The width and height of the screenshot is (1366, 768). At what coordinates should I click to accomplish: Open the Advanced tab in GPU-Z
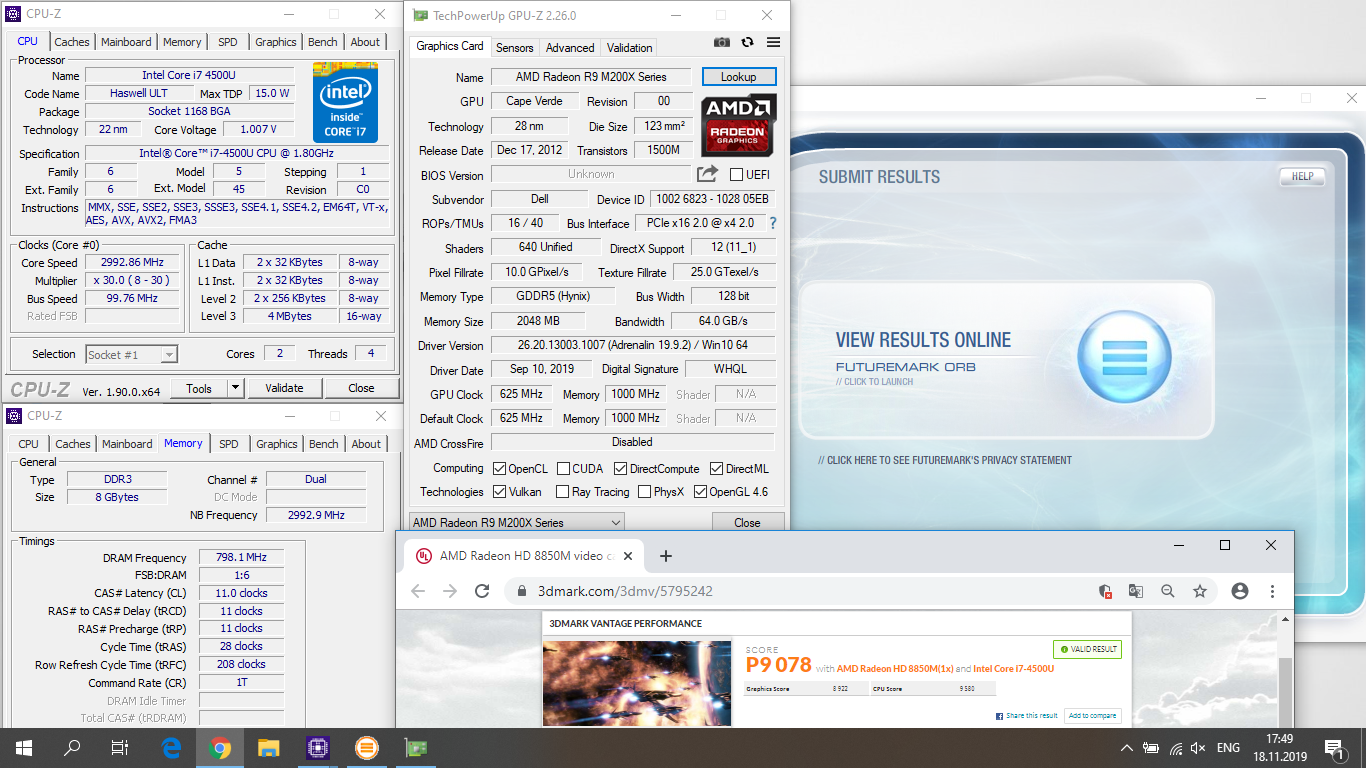(570, 47)
